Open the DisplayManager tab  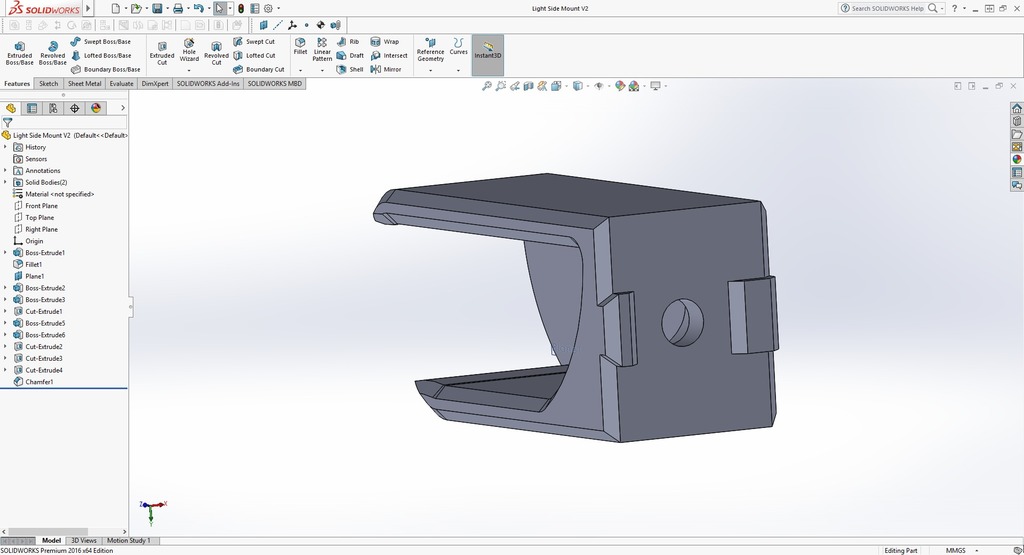coord(96,108)
